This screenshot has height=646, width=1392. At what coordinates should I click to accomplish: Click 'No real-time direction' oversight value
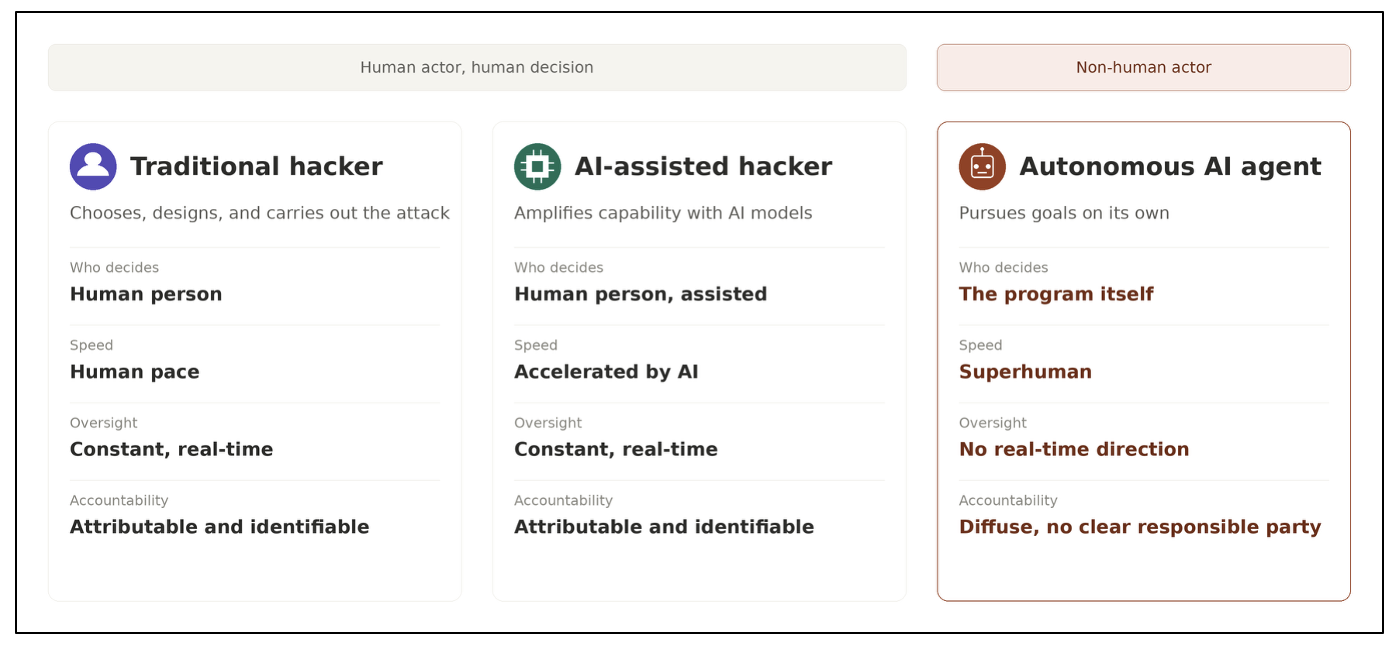tap(1074, 449)
